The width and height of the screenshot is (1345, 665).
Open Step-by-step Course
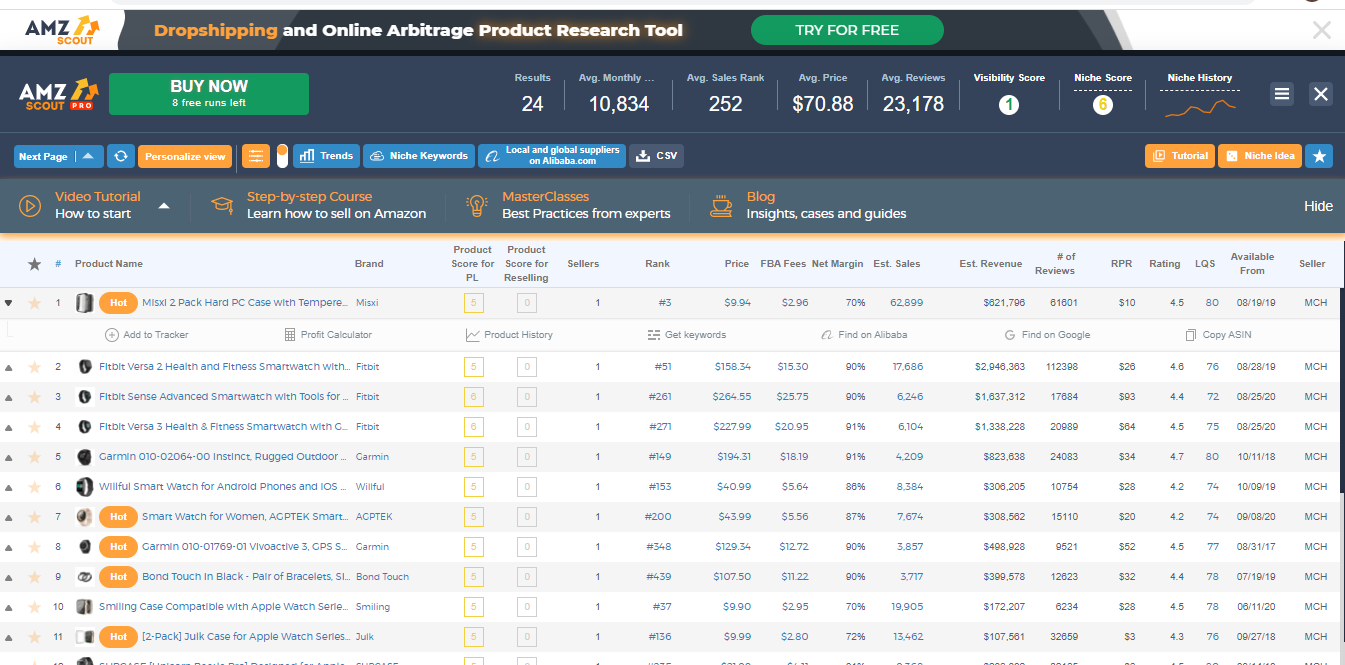318,205
